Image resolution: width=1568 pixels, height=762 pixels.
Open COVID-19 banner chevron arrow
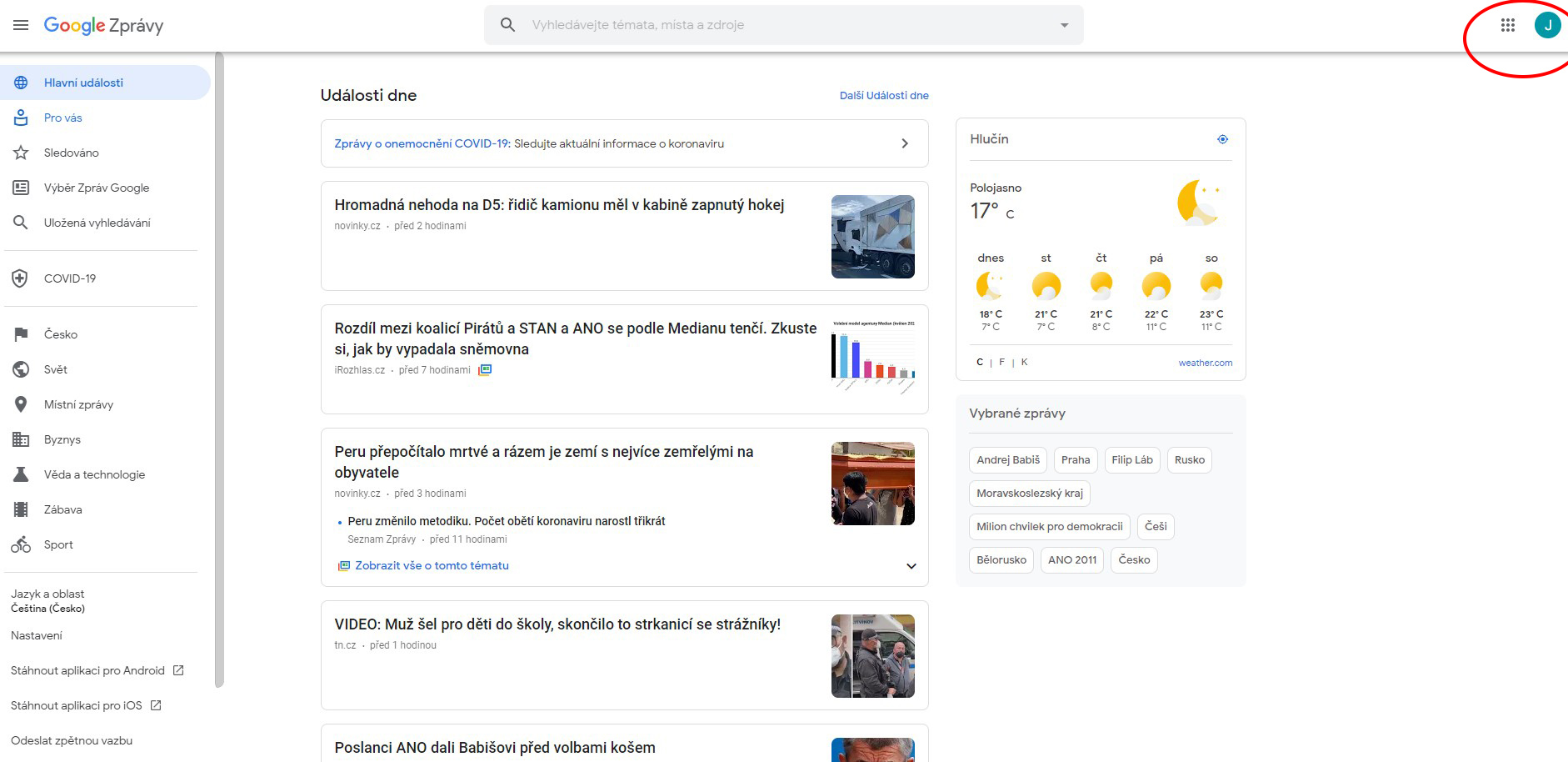pyautogui.click(x=905, y=143)
